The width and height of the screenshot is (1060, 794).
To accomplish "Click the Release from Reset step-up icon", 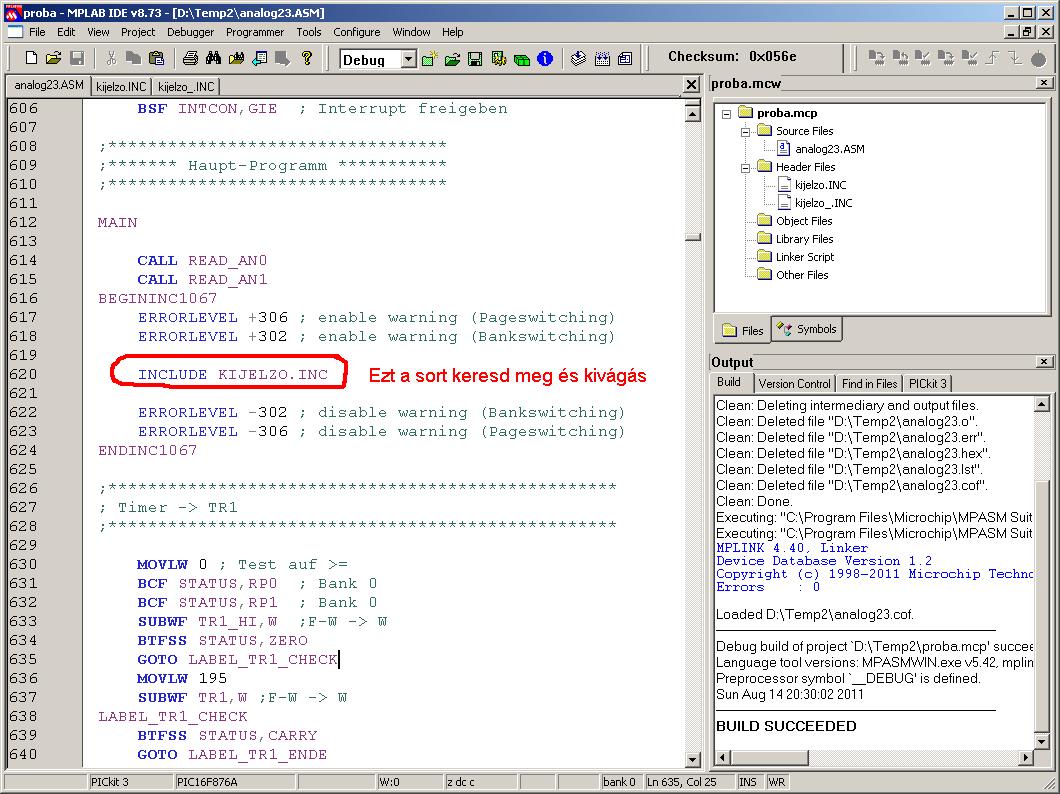I will coord(992,58).
